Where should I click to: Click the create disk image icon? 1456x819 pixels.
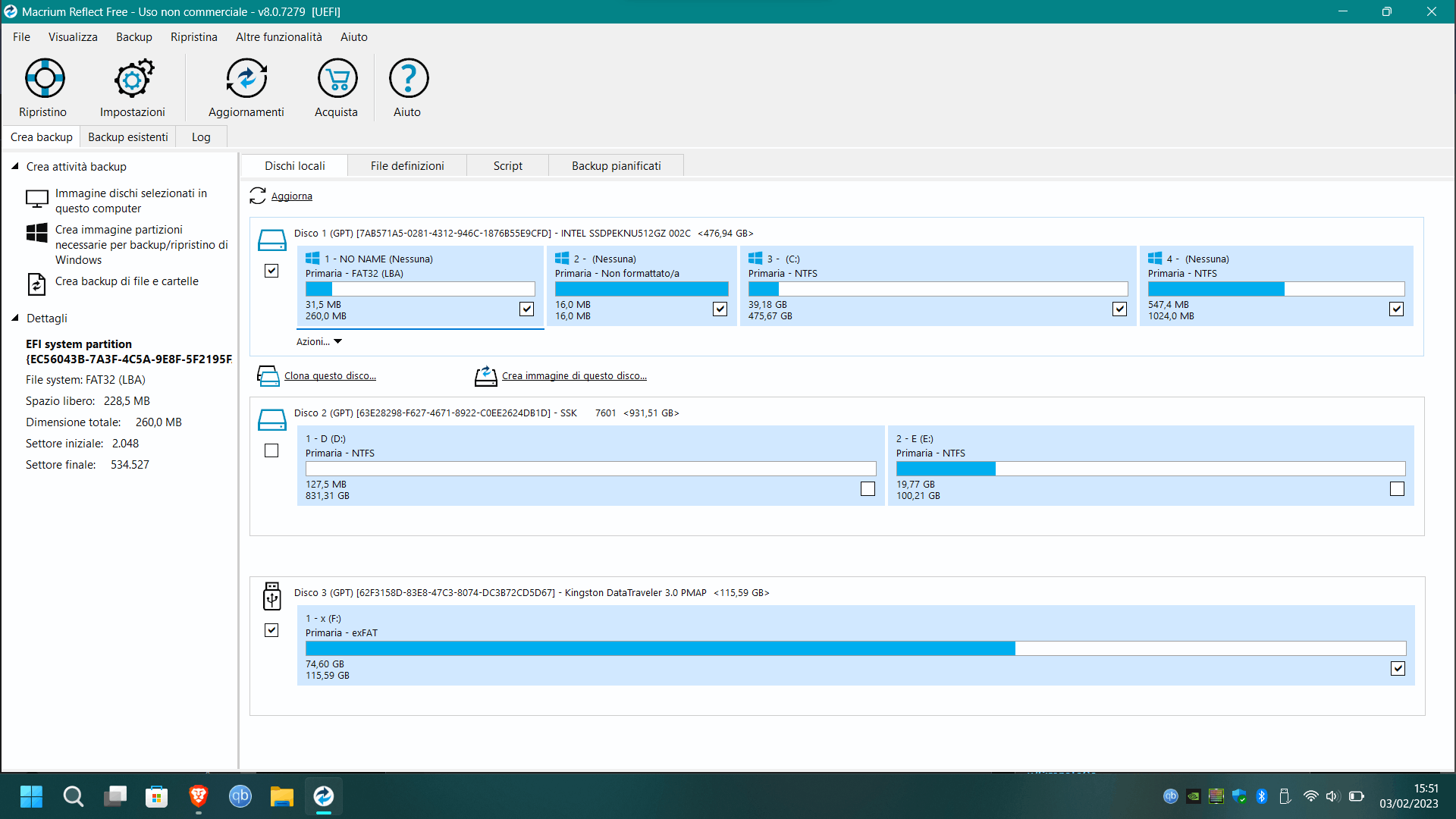(485, 376)
